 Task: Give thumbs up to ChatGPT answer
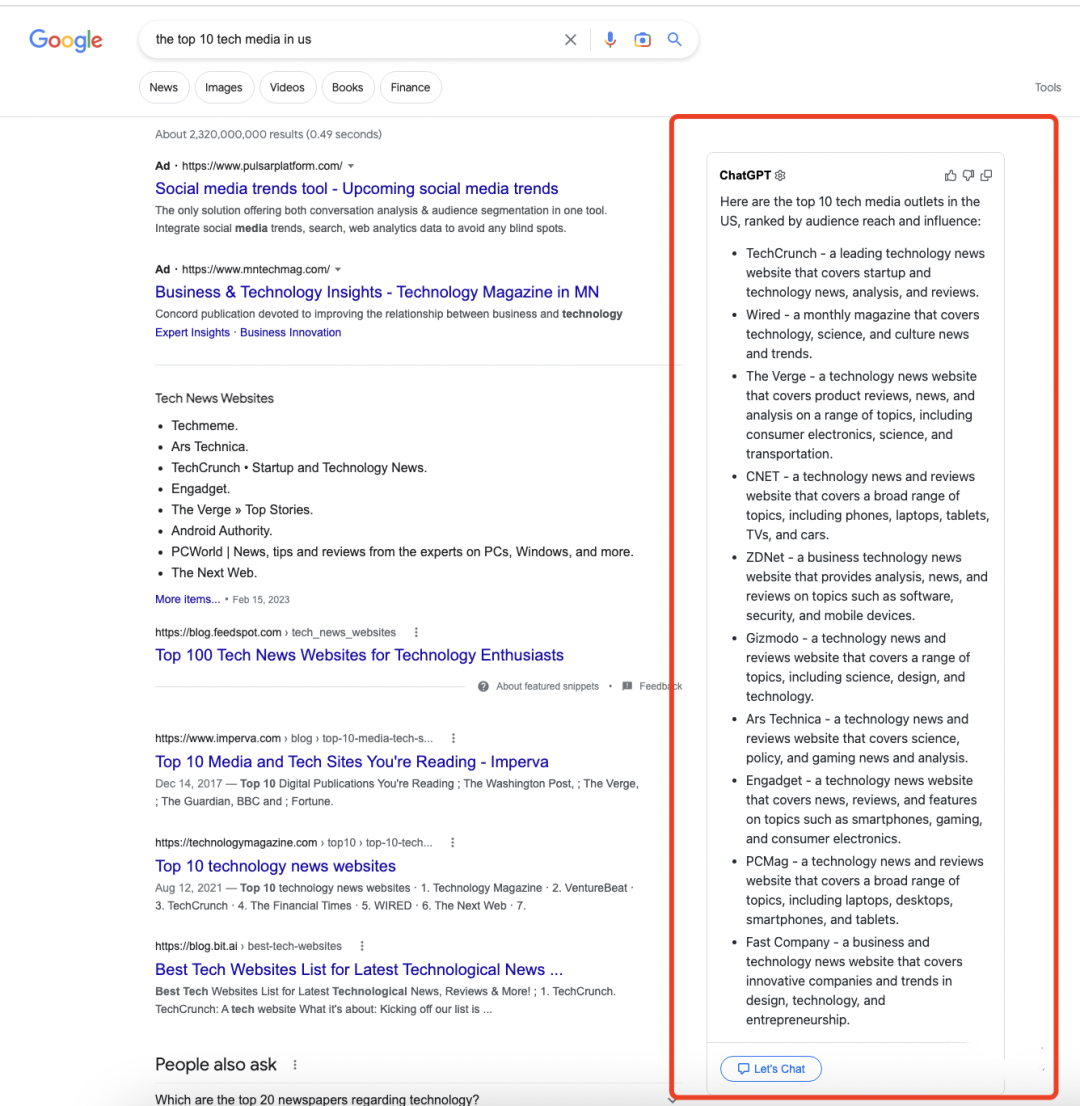point(950,175)
